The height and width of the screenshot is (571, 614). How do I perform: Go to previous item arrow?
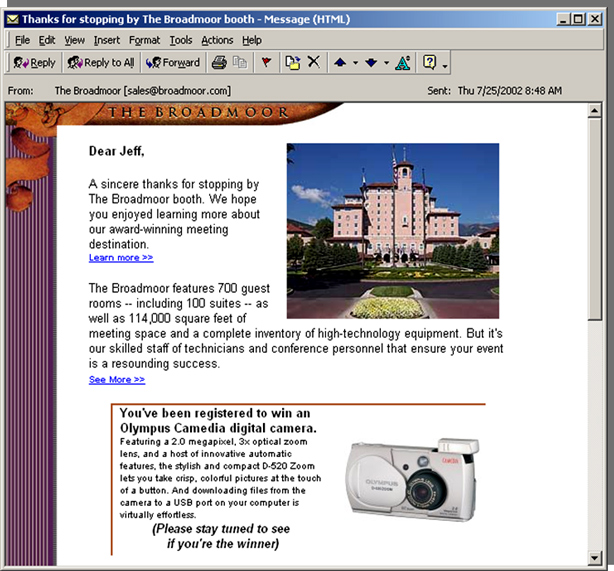[x=340, y=62]
